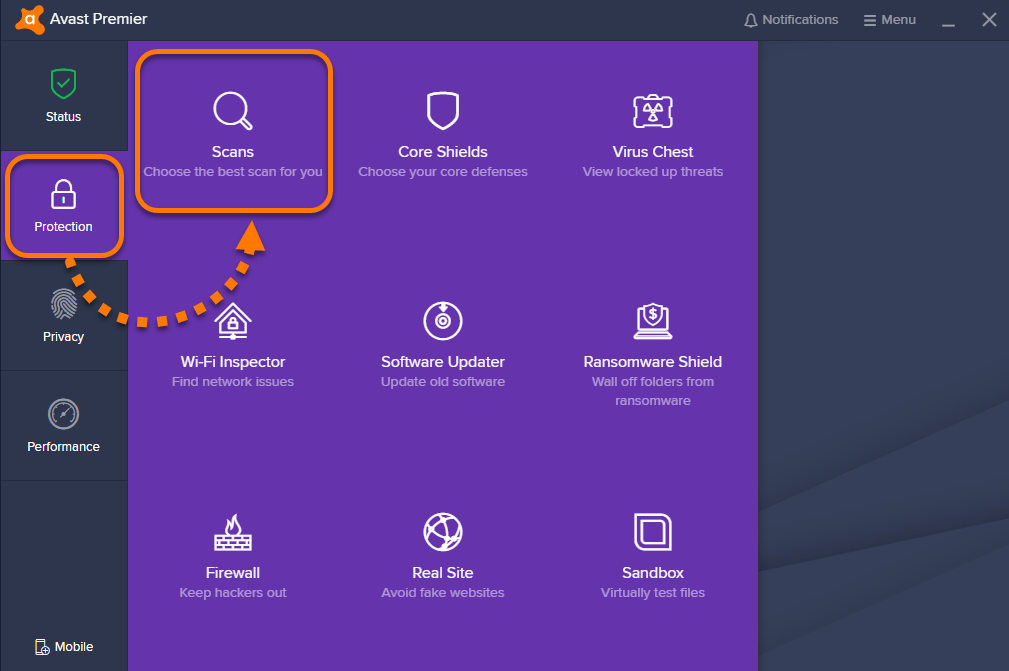
Task: Open the Scans magnifying glass icon
Action: 233,111
